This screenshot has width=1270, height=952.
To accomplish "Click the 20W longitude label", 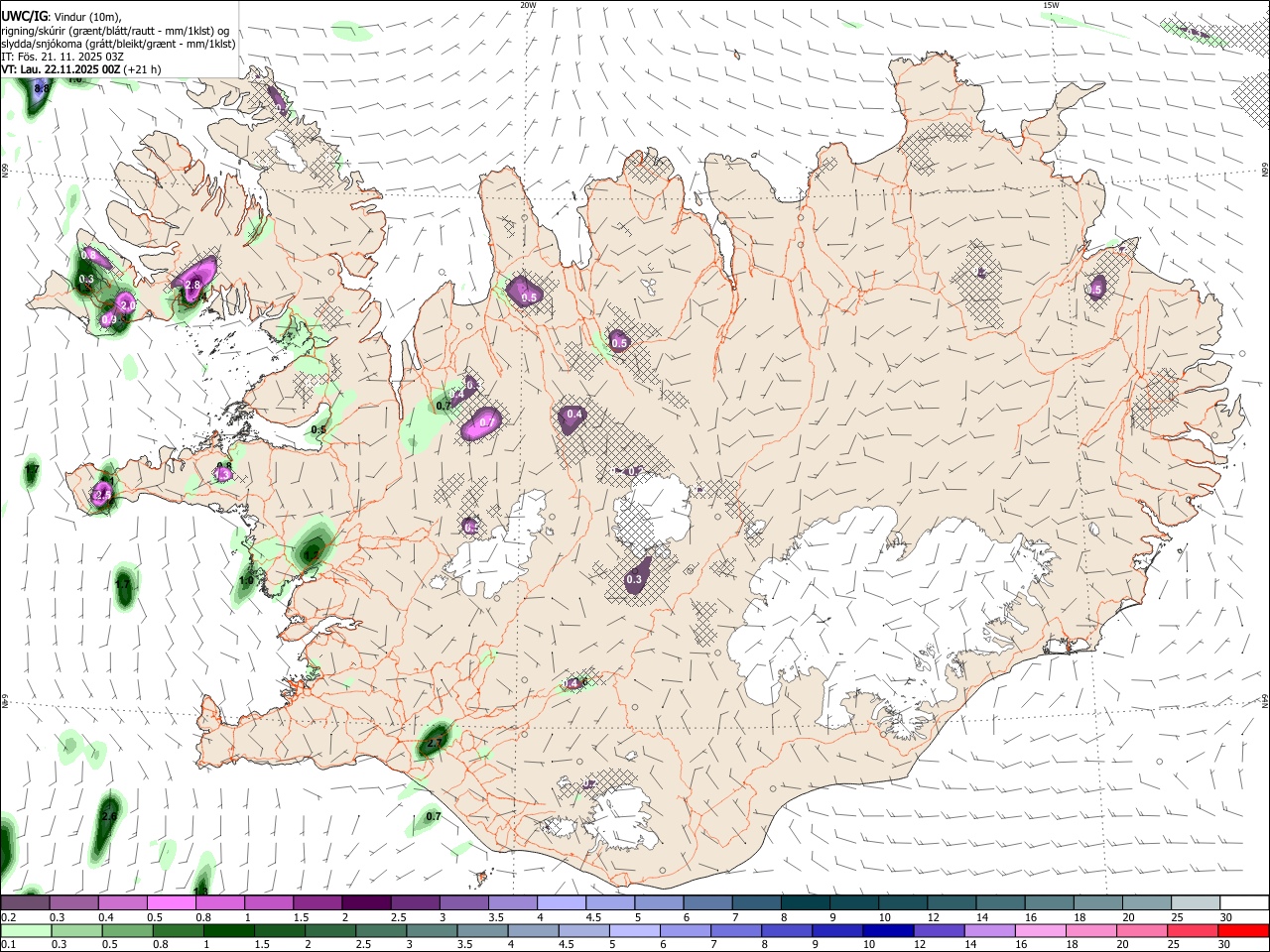I will click(528, 5).
